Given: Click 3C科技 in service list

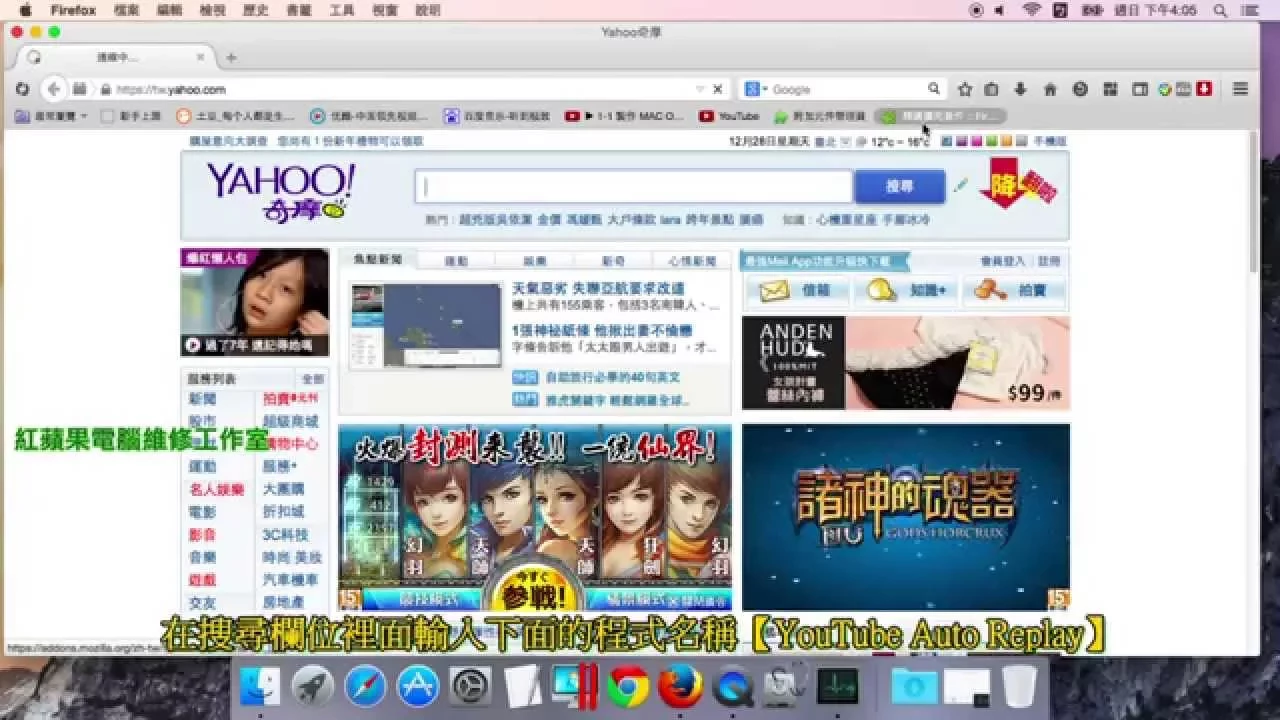Looking at the screenshot, I should pyautogui.click(x=285, y=535).
